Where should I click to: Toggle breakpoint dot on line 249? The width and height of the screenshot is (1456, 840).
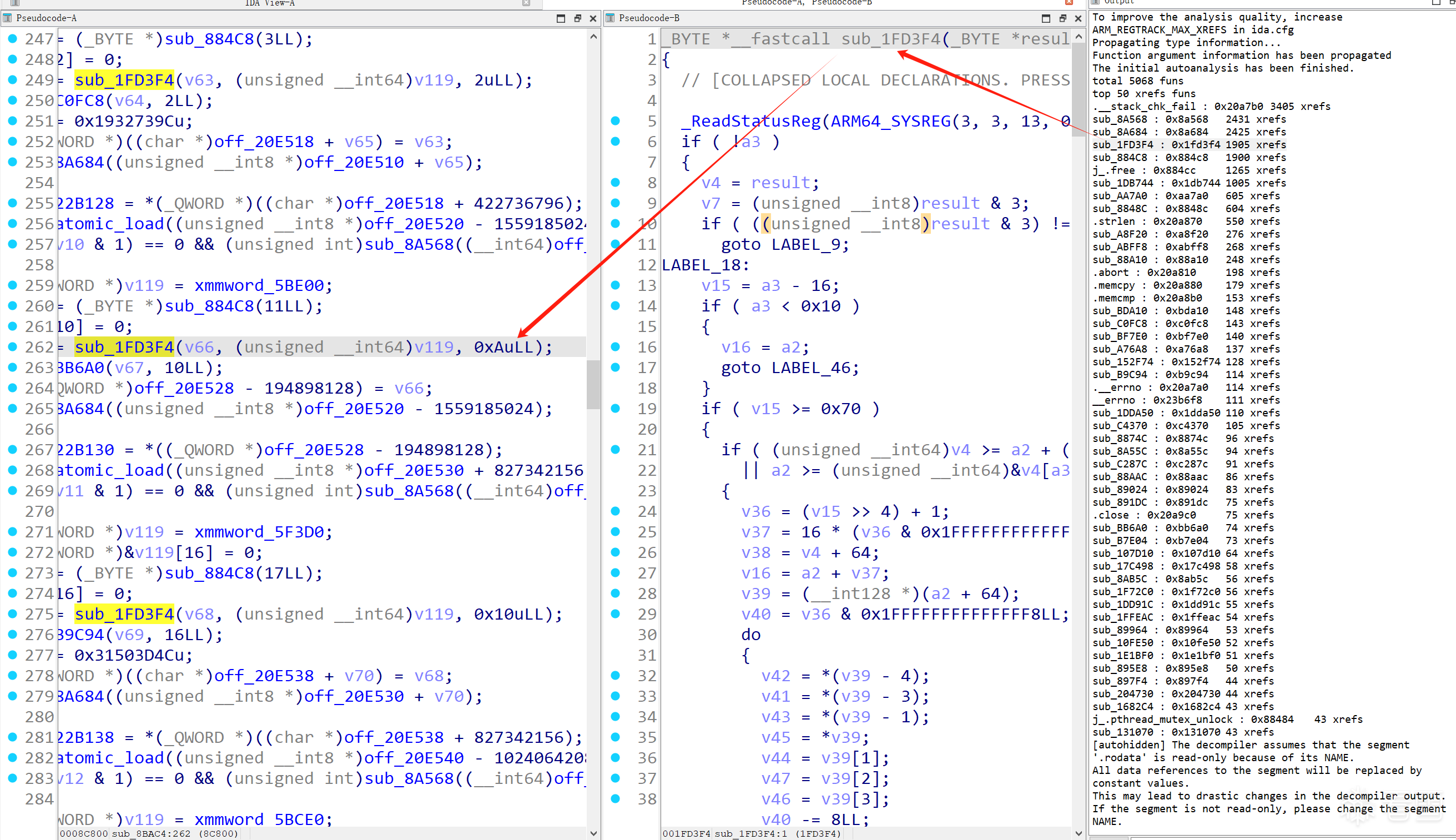click(x=12, y=79)
